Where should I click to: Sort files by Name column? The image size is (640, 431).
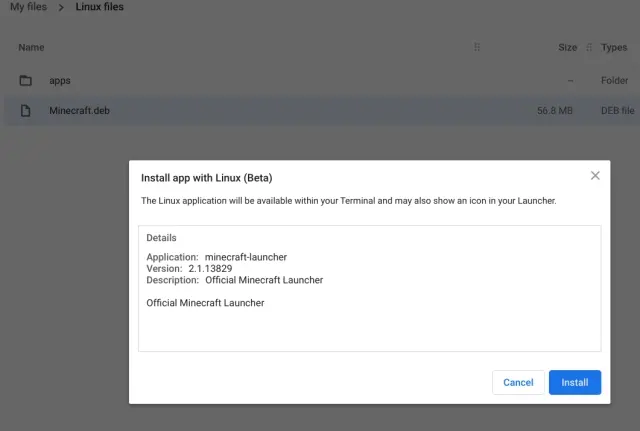31,47
